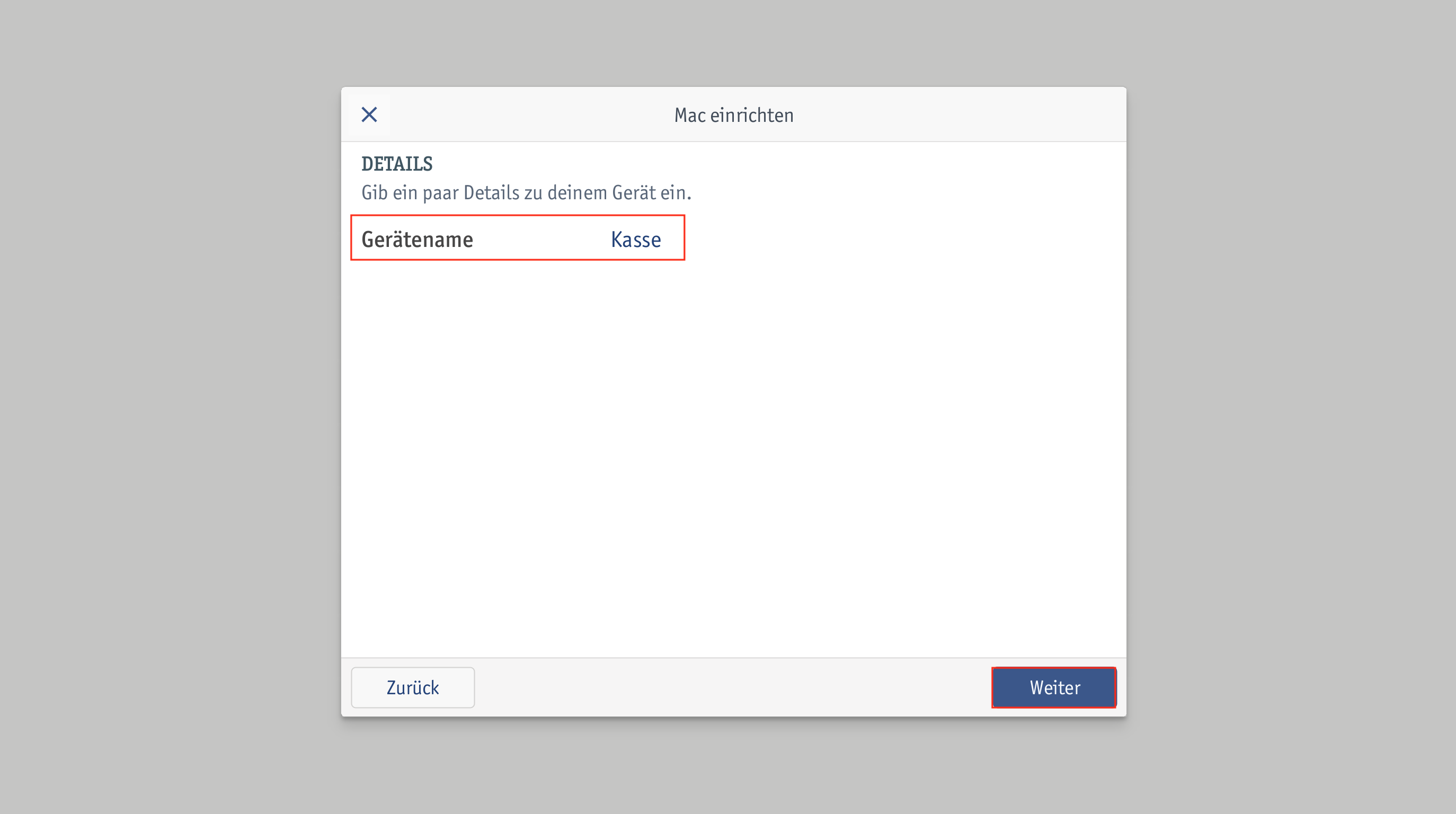Continue setup via the blue Weiter button
This screenshot has width=1456, height=814.
1054,687
